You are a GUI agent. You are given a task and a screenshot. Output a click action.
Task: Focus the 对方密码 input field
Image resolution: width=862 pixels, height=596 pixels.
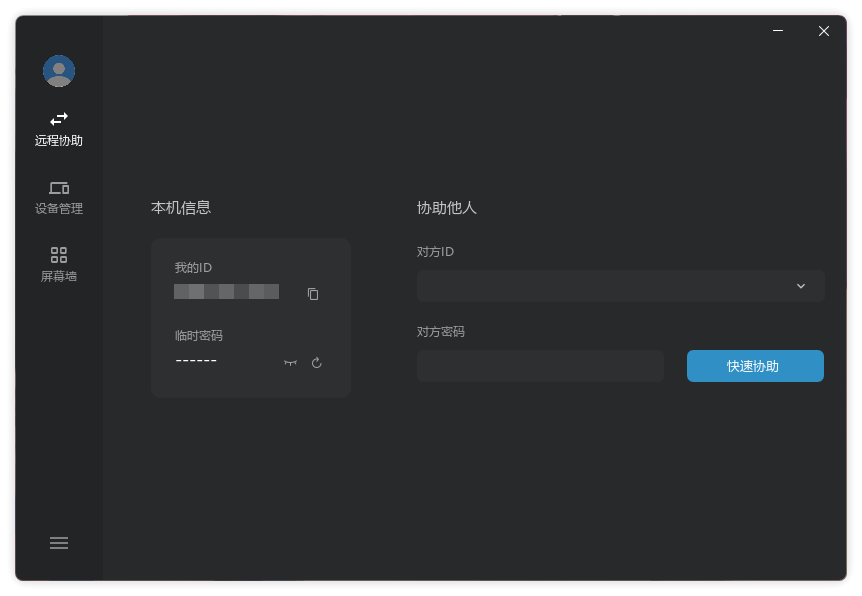(540, 366)
